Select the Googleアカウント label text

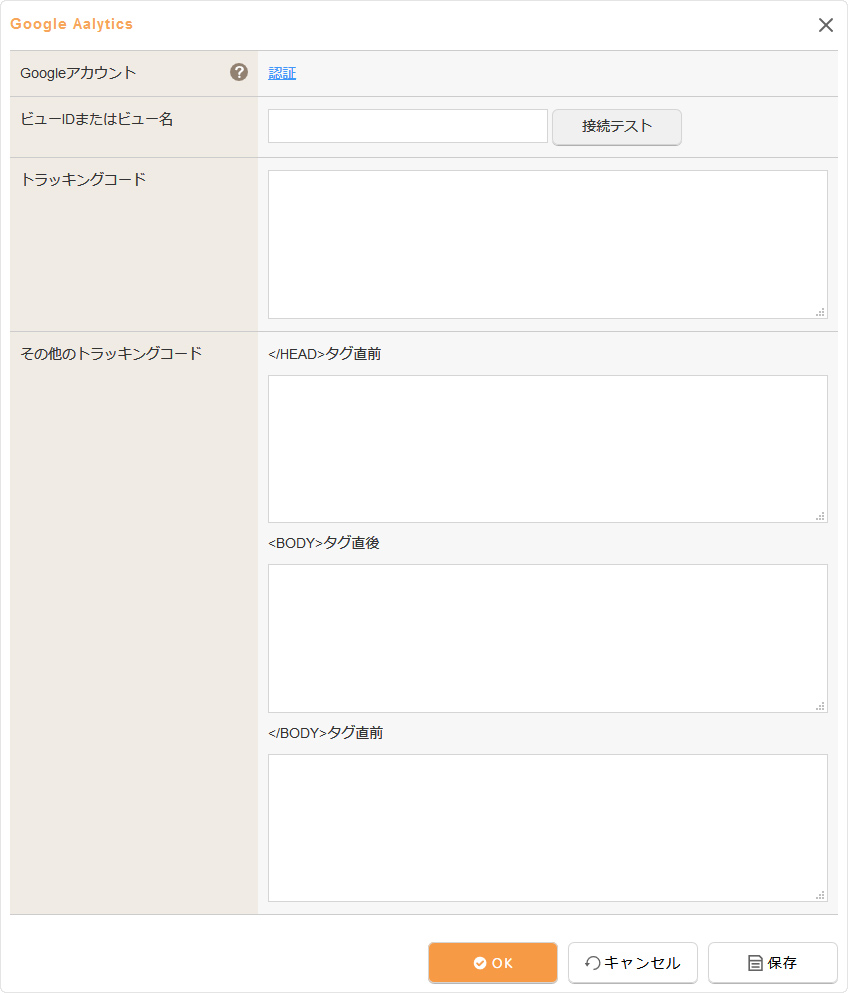click(x=78, y=73)
